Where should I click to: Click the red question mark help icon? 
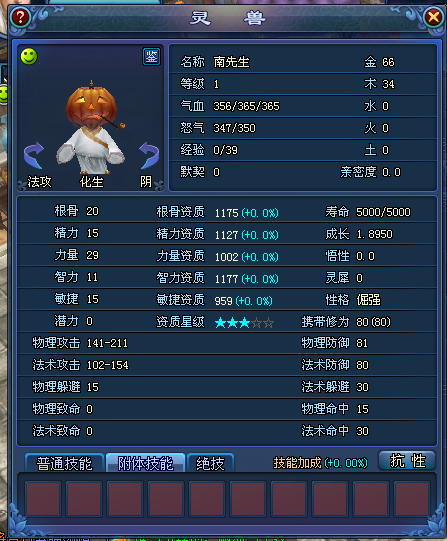(x=21, y=17)
